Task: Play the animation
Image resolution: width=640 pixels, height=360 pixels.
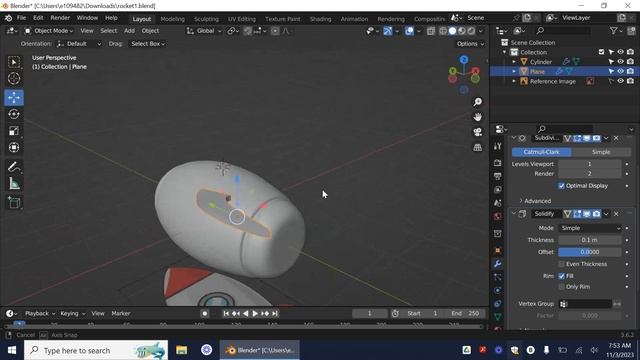Action: pos(255,313)
